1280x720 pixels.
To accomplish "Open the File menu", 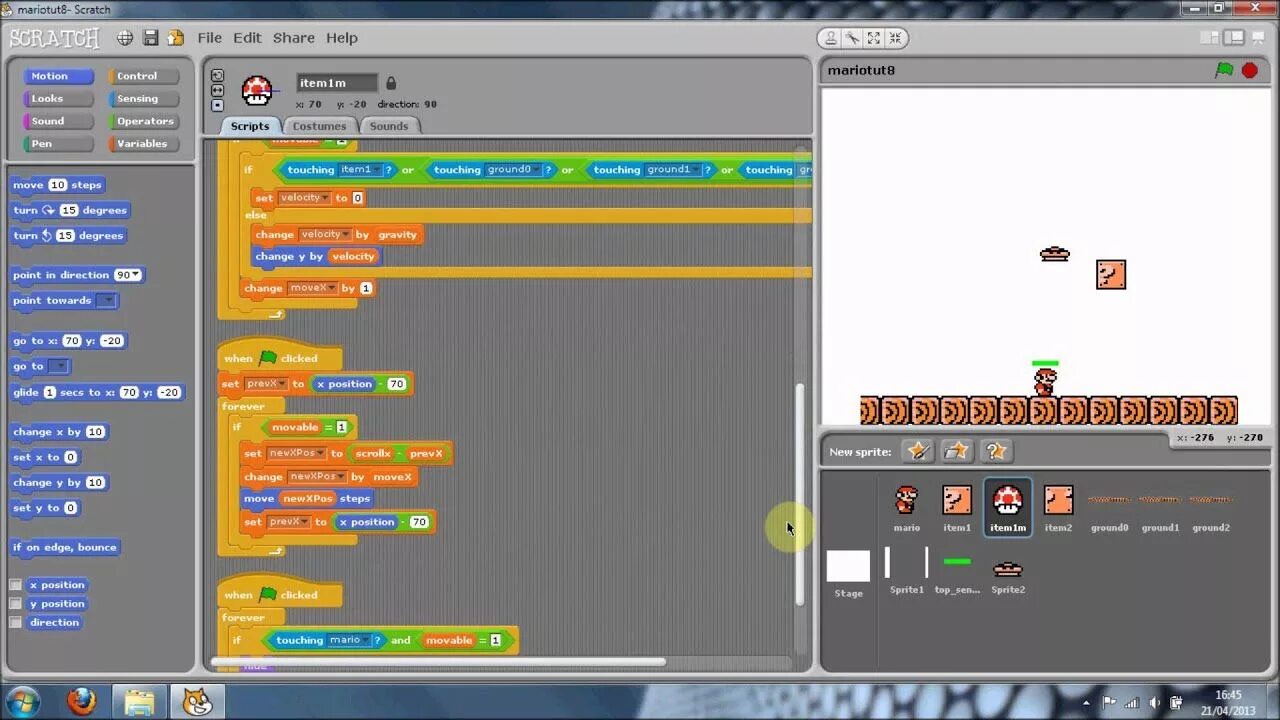I will coord(210,38).
